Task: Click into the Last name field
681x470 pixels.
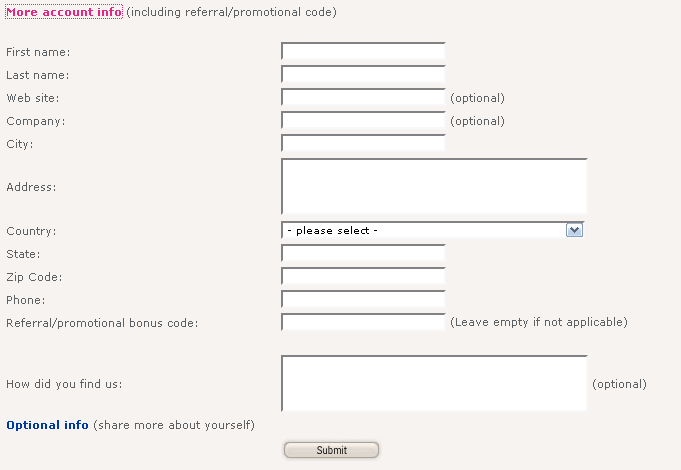Action: (x=363, y=74)
